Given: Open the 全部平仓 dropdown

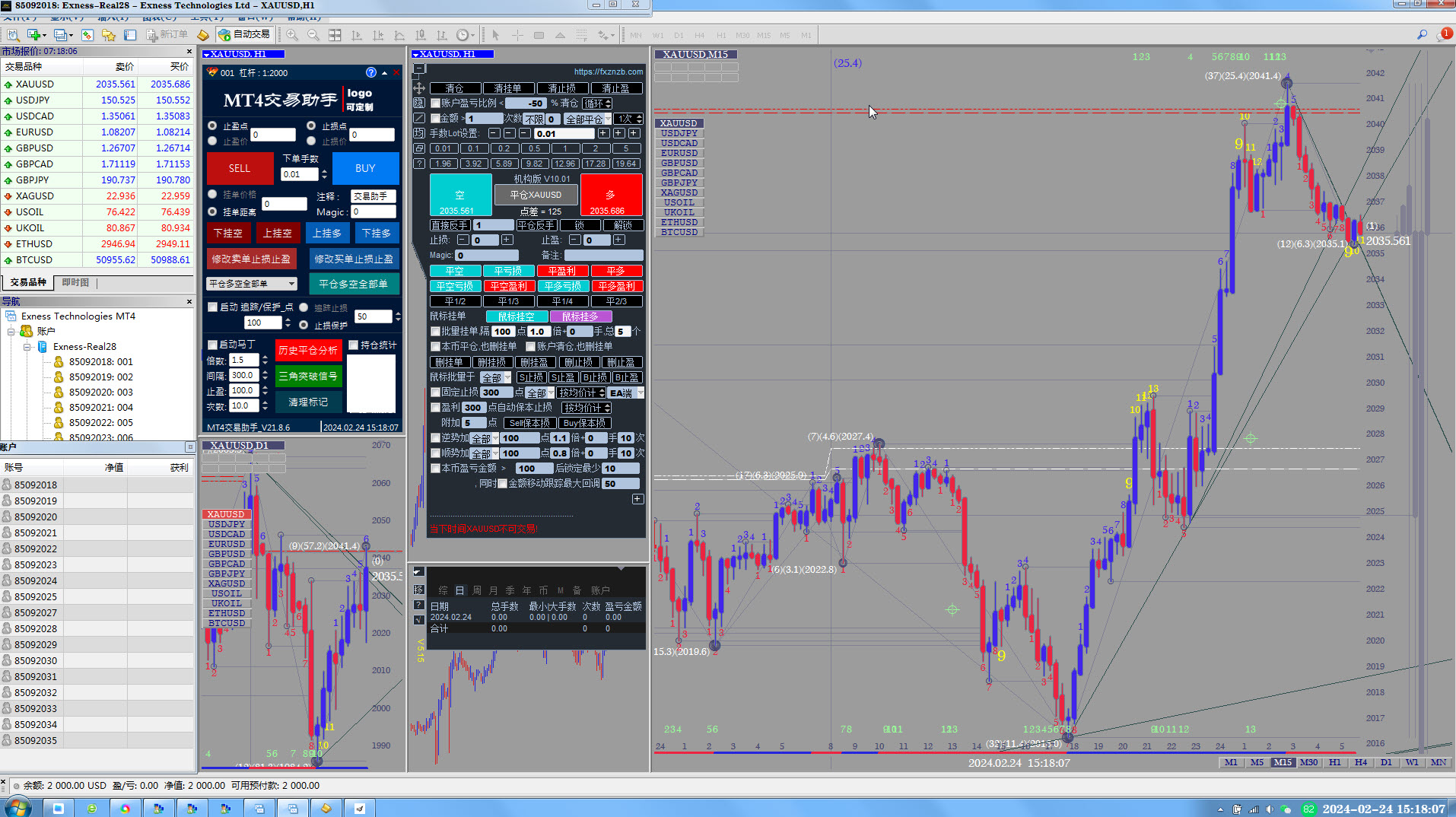Looking at the screenshot, I should (x=588, y=119).
